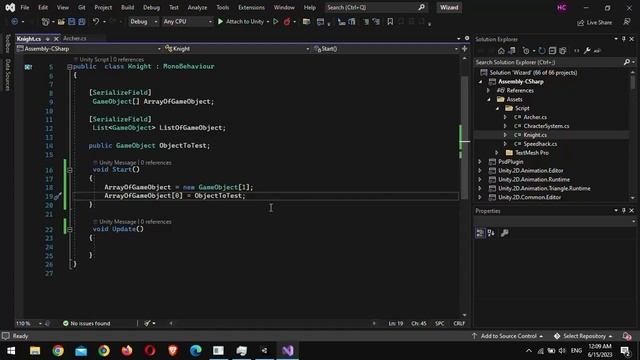Click the green Start Without Debugging icon

[276, 22]
